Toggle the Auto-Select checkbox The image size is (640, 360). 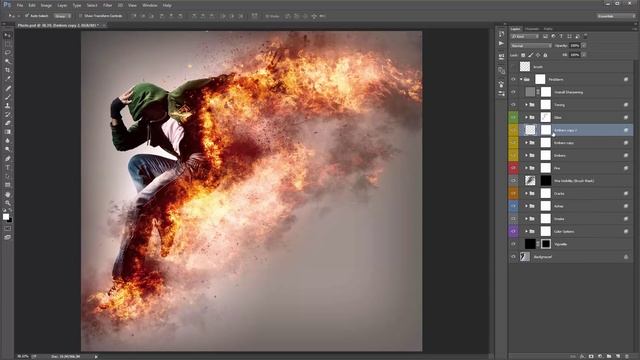(27, 16)
